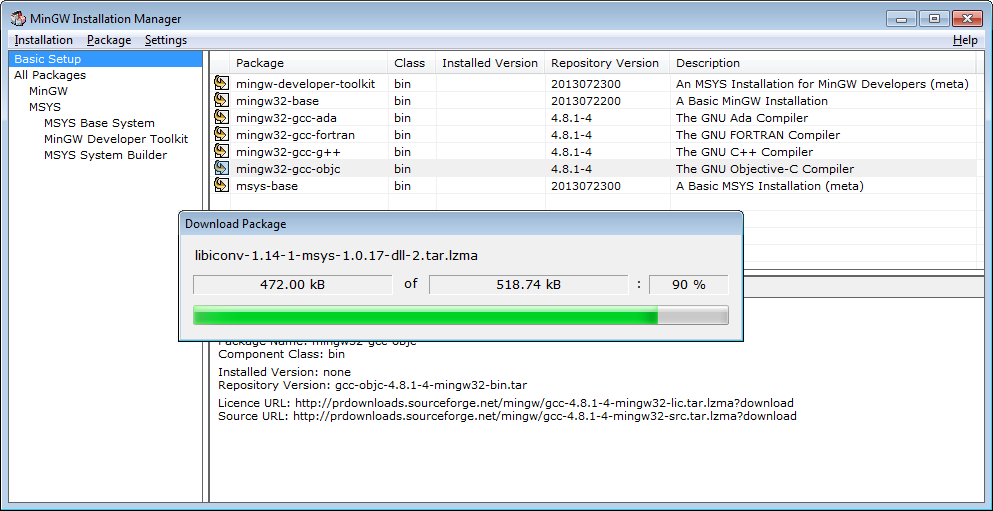Click the mingw32-gcc-ada package name
This screenshot has width=993, height=511.
(x=286, y=118)
